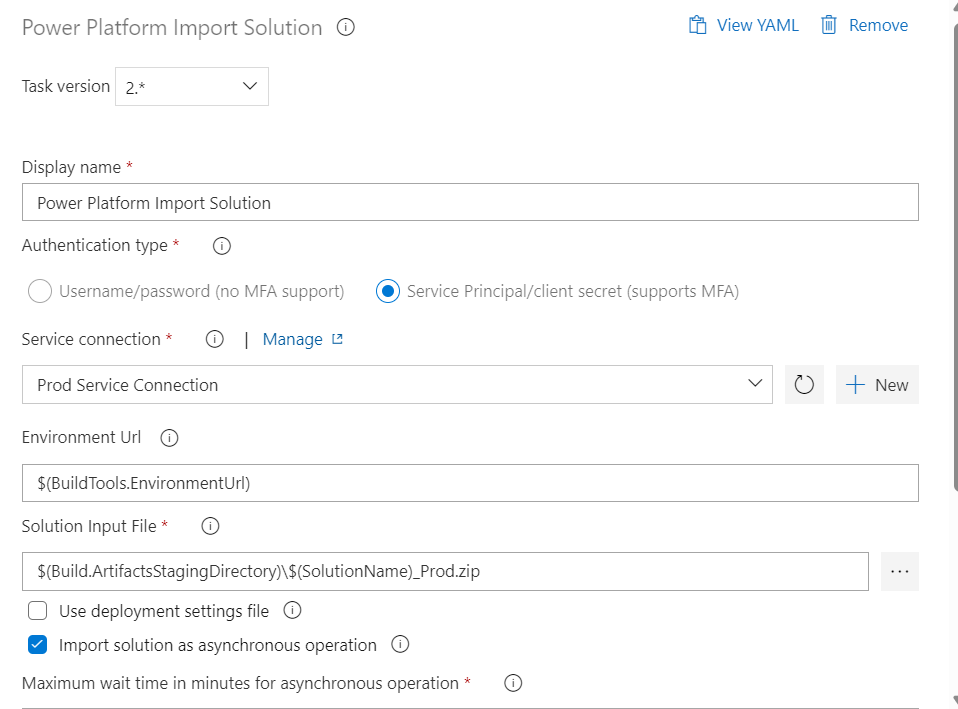Click the Environment Url info icon
This screenshot has width=958, height=709.
(x=169, y=437)
